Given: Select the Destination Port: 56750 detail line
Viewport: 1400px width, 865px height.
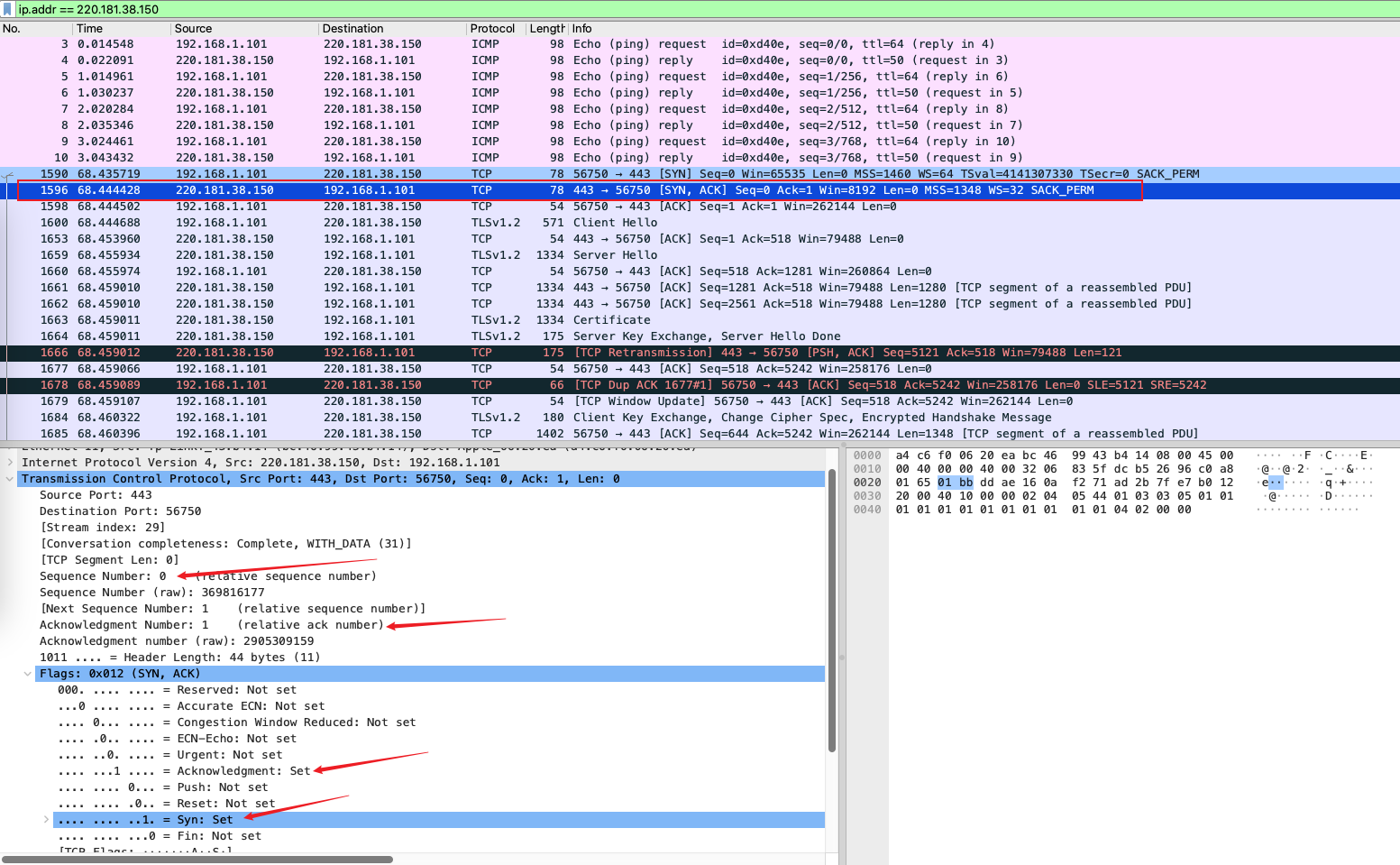Looking at the screenshot, I should [x=121, y=511].
